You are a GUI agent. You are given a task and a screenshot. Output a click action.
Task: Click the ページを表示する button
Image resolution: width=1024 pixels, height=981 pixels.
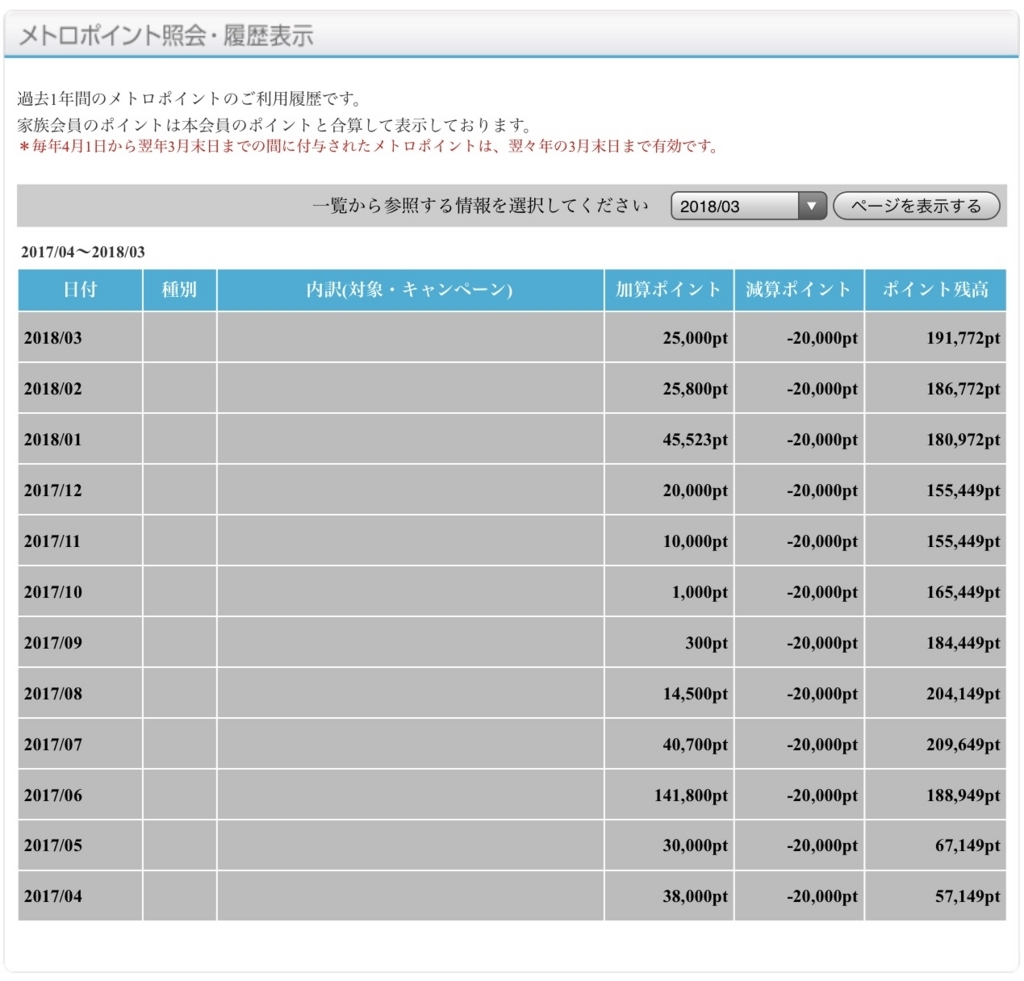pyautogui.click(x=916, y=206)
